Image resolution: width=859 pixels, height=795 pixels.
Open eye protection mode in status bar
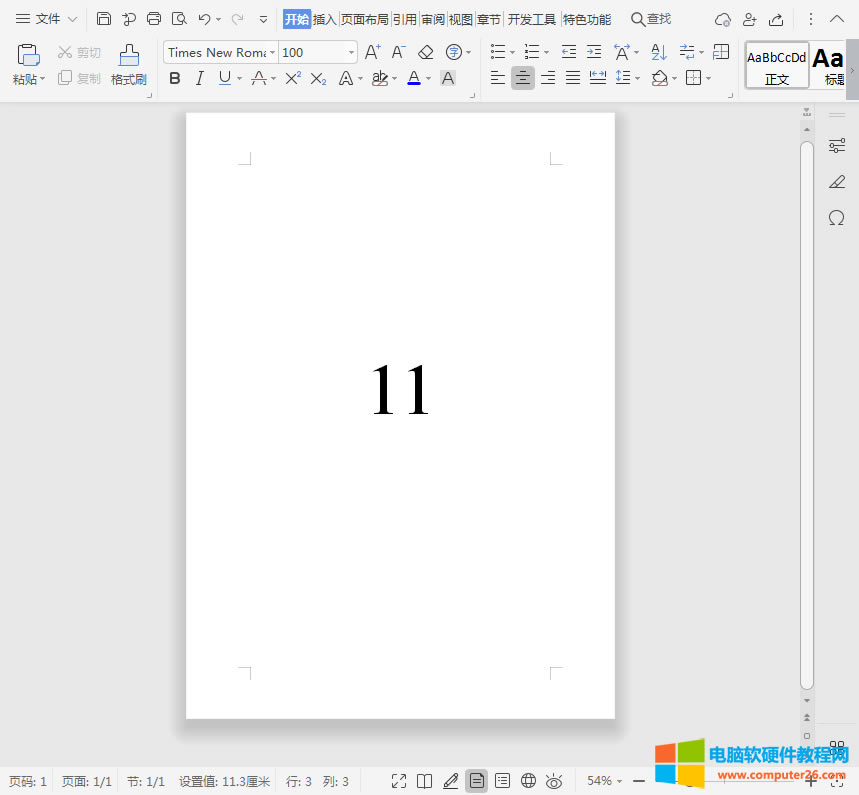pos(554,781)
